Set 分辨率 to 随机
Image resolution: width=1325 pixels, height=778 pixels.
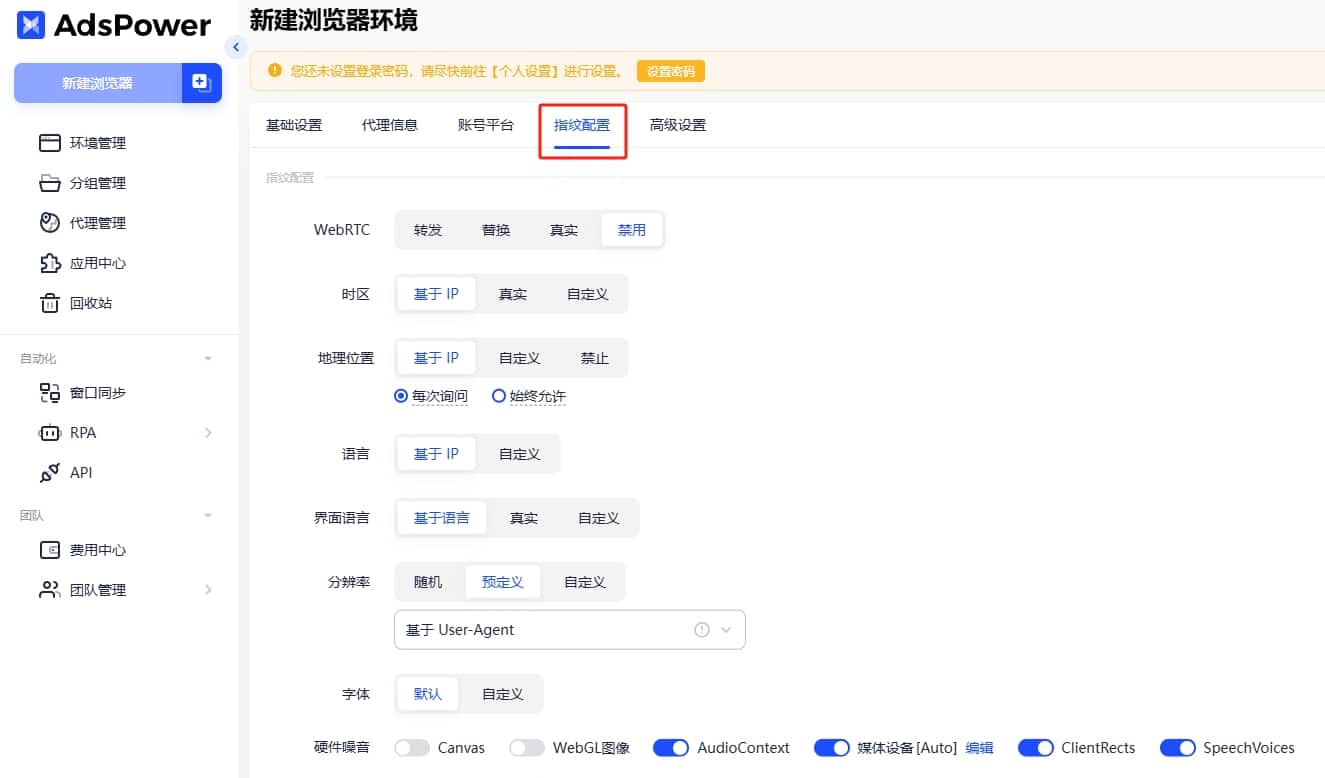428,582
